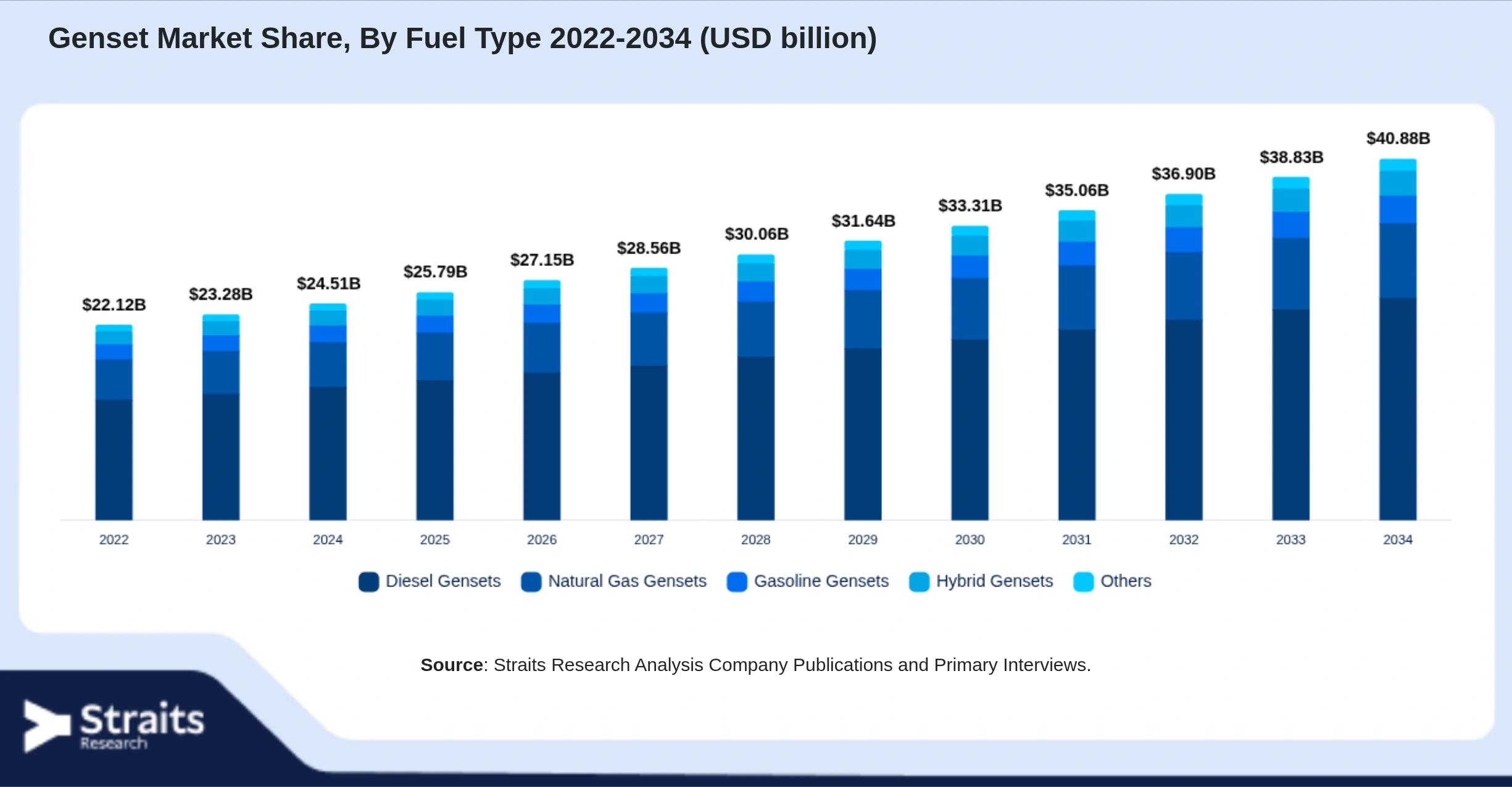Screen dimensions: 1512x787
Task: Click the 2033 axis label
Action: pos(1291,540)
